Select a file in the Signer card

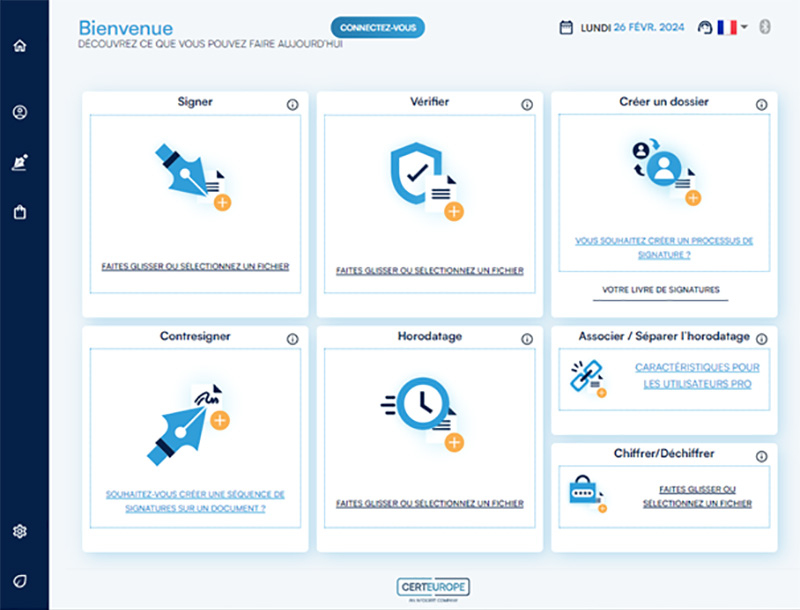(x=195, y=267)
